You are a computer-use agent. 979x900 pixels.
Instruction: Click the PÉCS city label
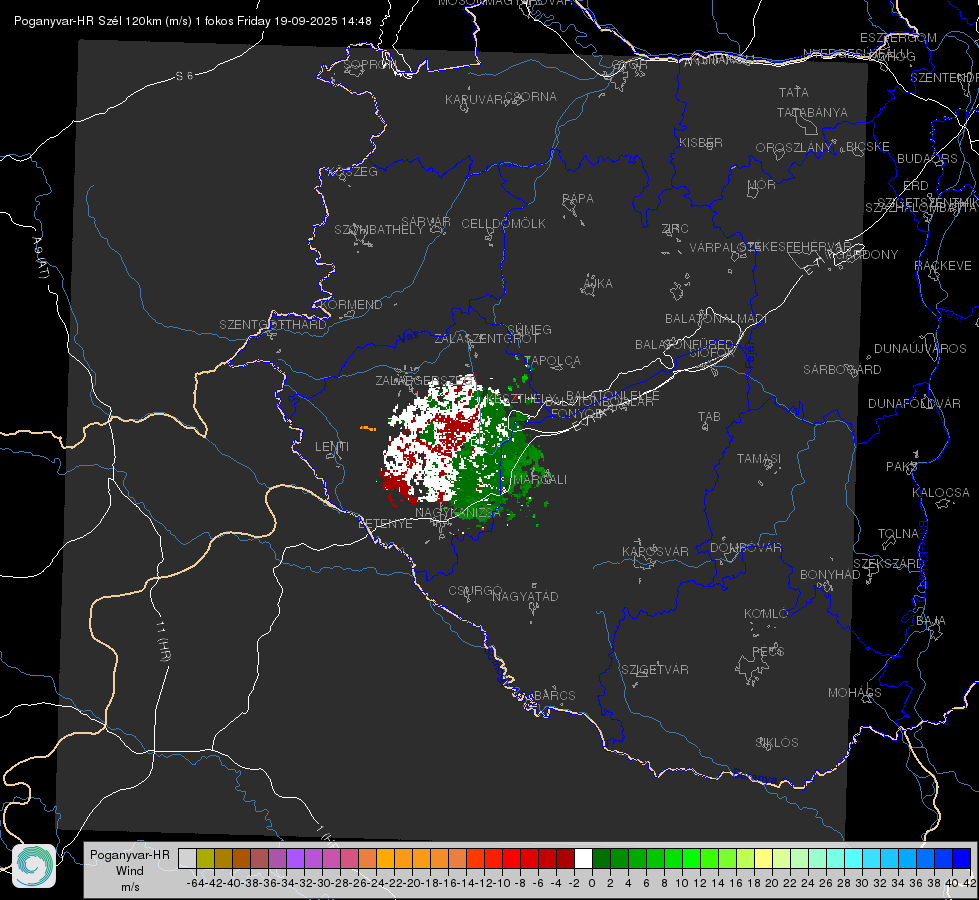coord(767,652)
